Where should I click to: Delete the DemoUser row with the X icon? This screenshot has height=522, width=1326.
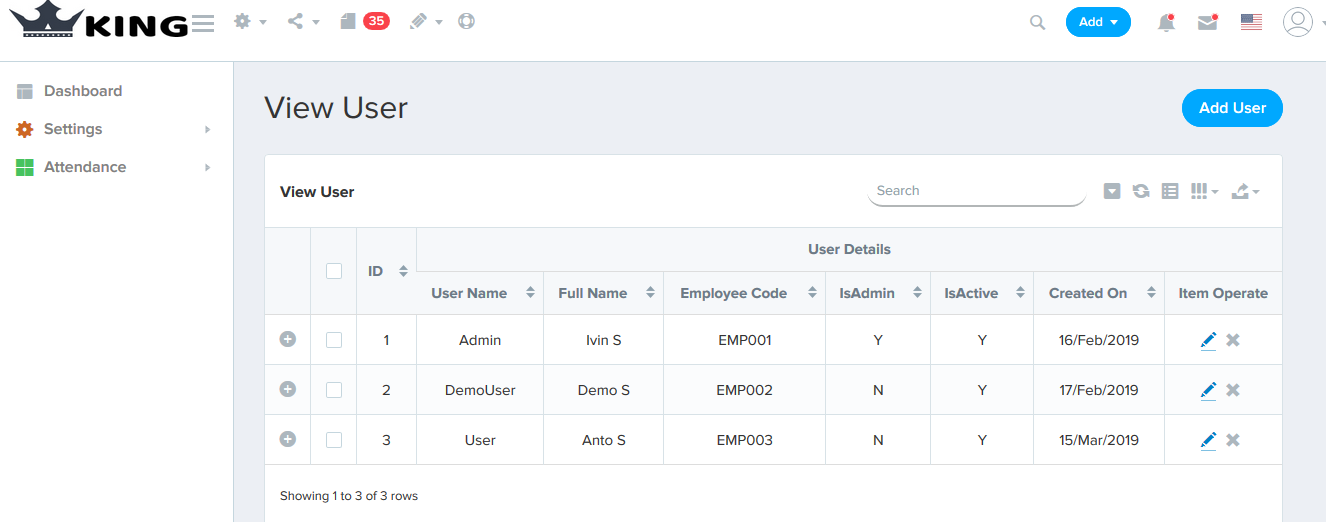pyautogui.click(x=1233, y=390)
